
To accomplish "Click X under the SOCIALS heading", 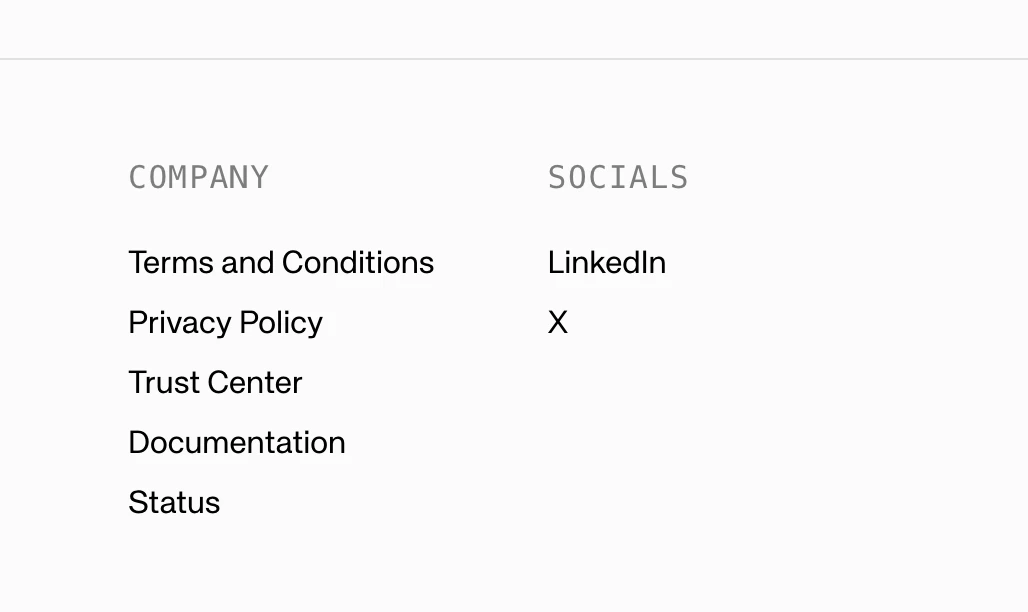I will click(558, 322).
